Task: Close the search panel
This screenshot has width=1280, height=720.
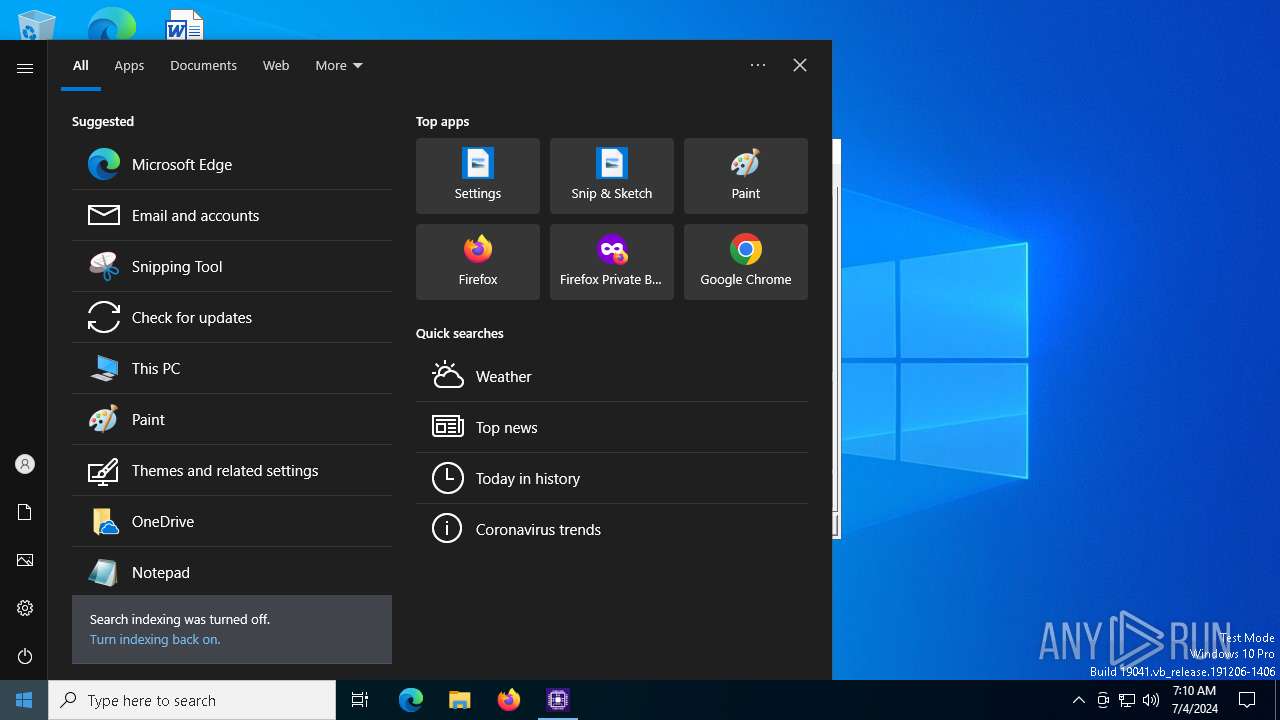Action: click(800, 65)
